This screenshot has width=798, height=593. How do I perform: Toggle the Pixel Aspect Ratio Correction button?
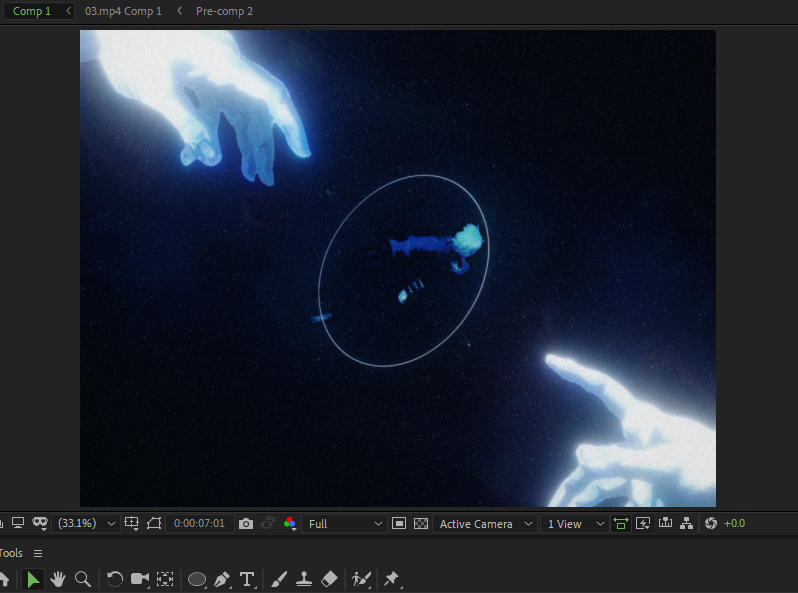pyautogui.click(x=621, y=524)
